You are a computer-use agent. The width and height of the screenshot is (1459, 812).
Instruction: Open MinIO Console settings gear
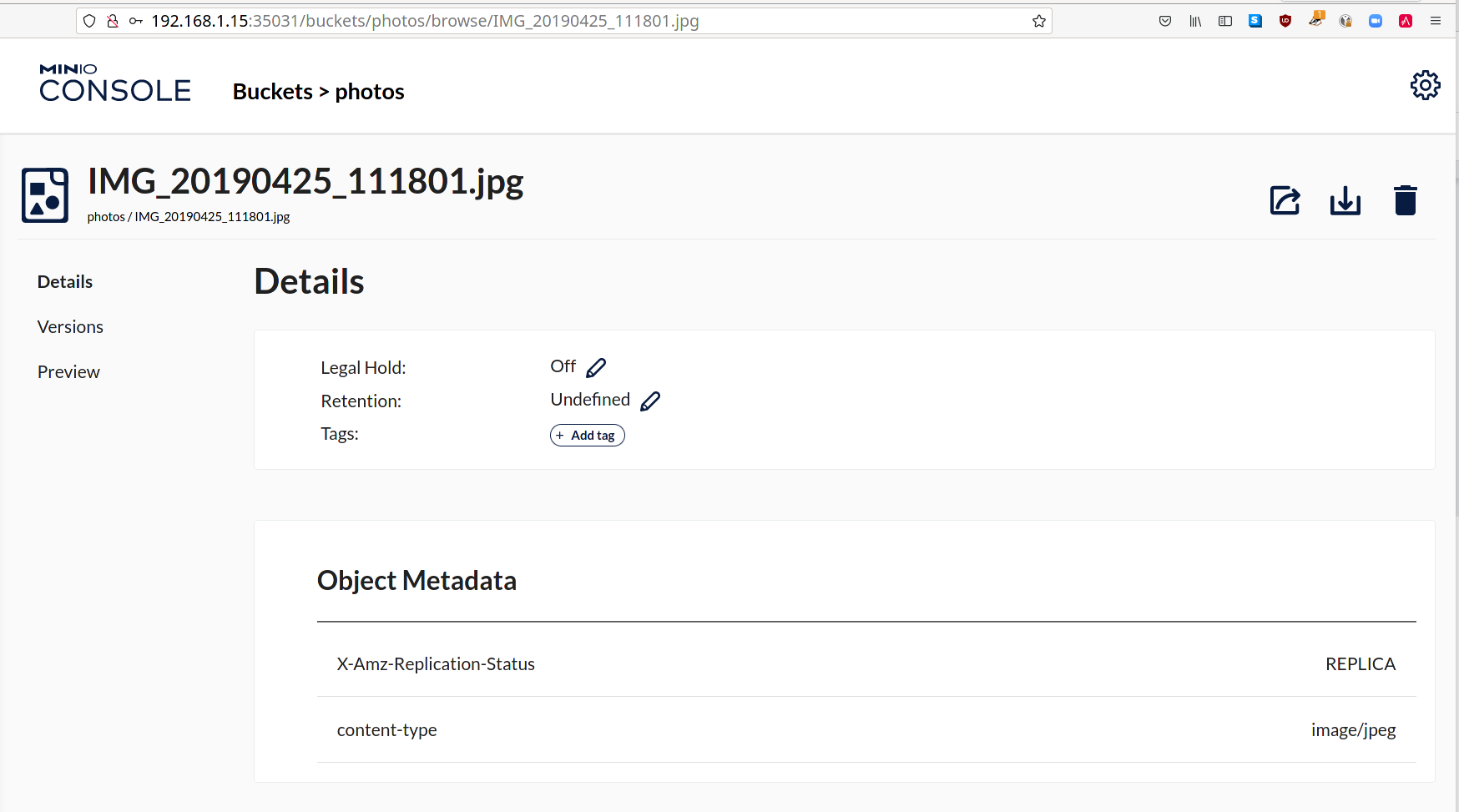[1426, 84]
